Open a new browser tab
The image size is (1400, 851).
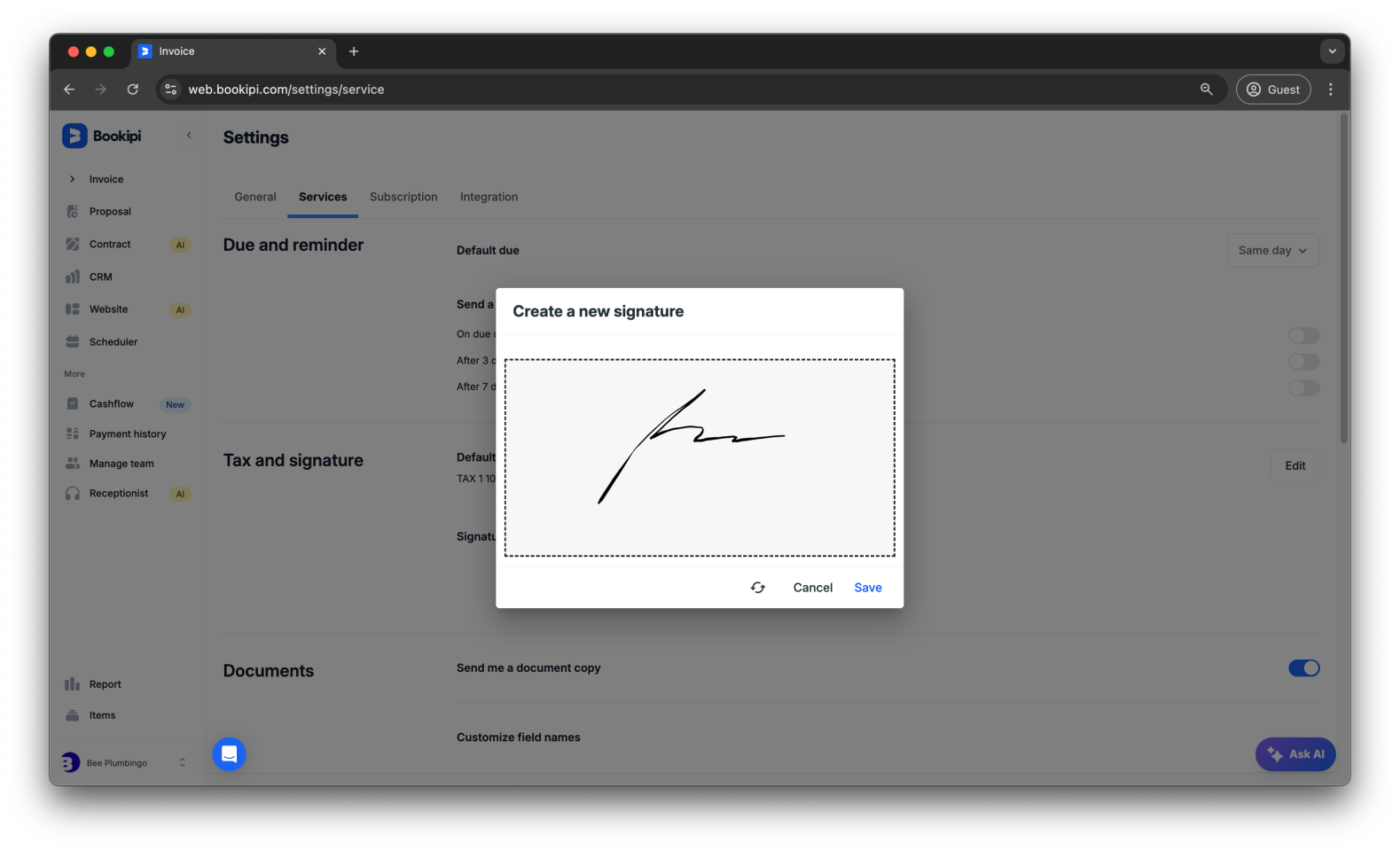[x=354, y=51]
